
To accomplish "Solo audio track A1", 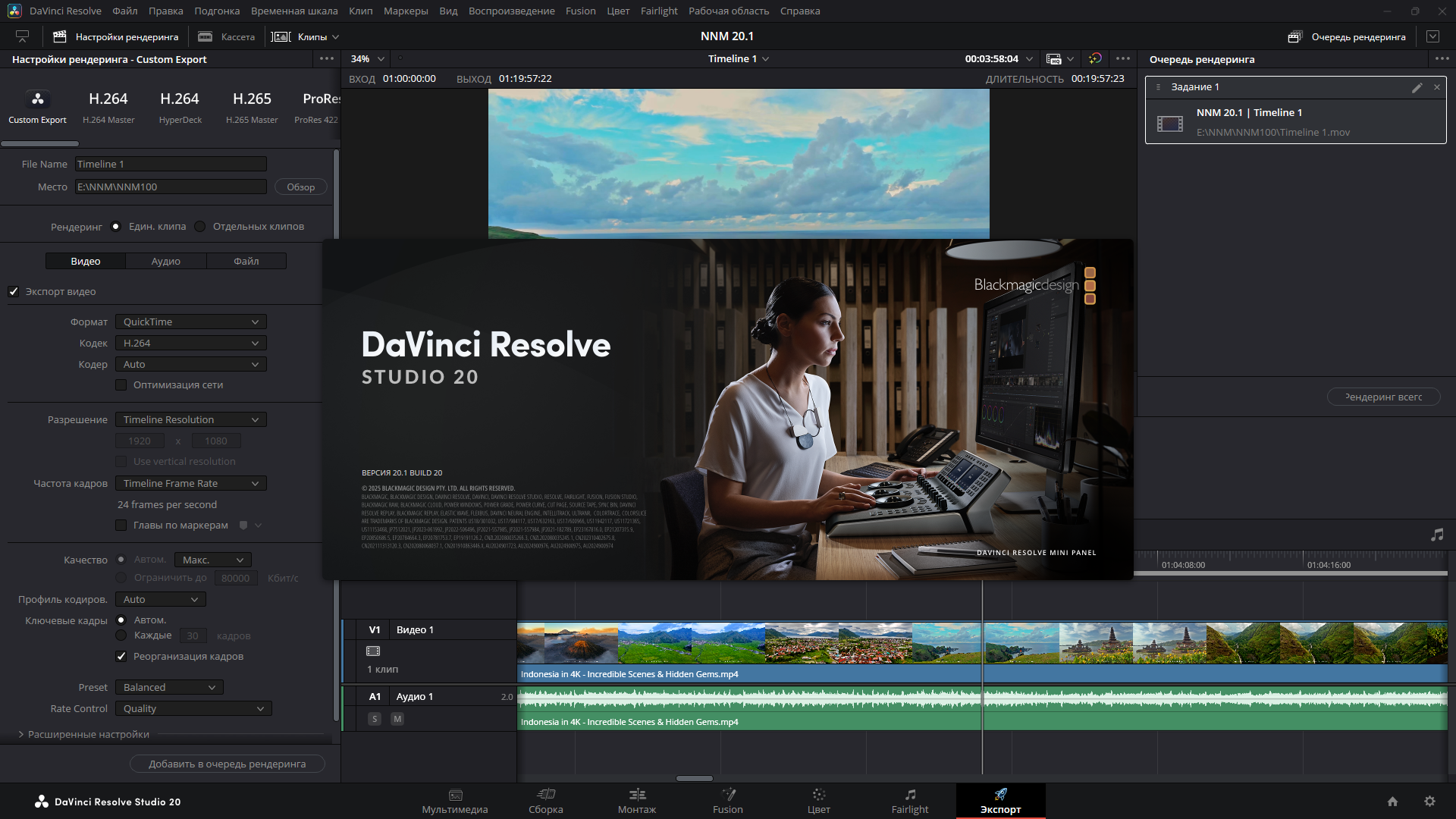I will tap(375, 719).
